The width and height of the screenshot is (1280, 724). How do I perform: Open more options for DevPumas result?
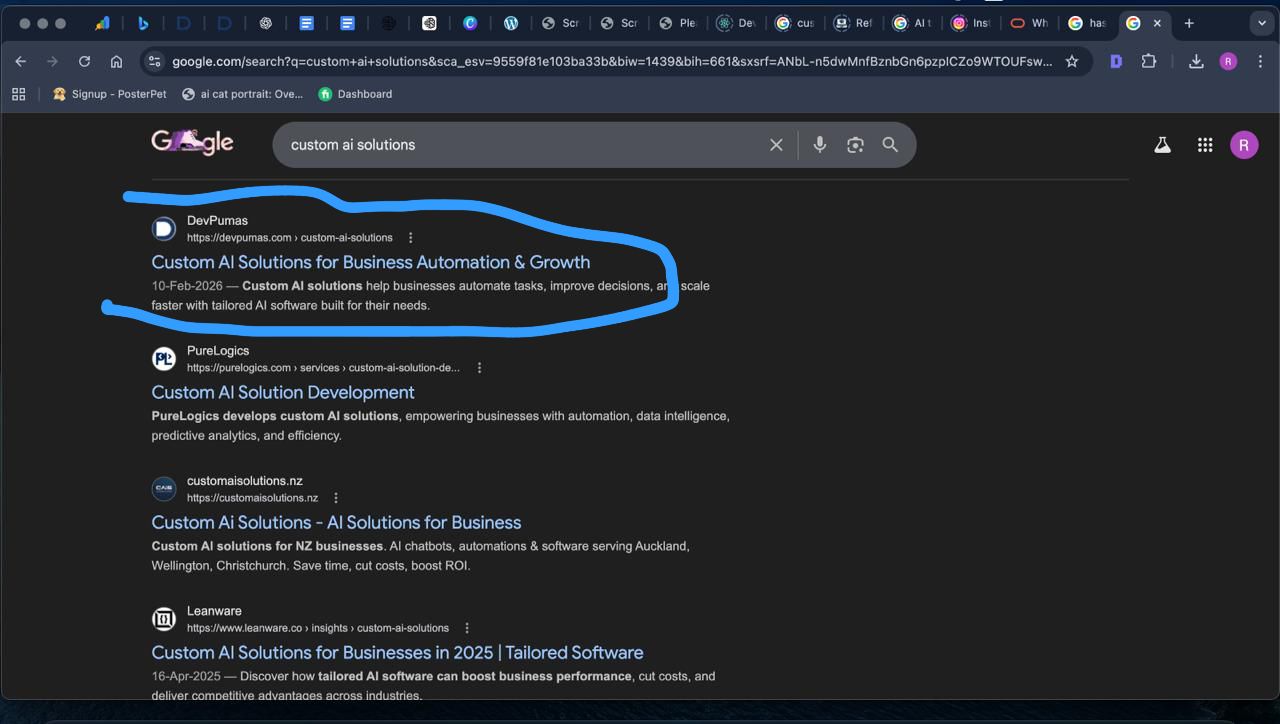(410, 238)
